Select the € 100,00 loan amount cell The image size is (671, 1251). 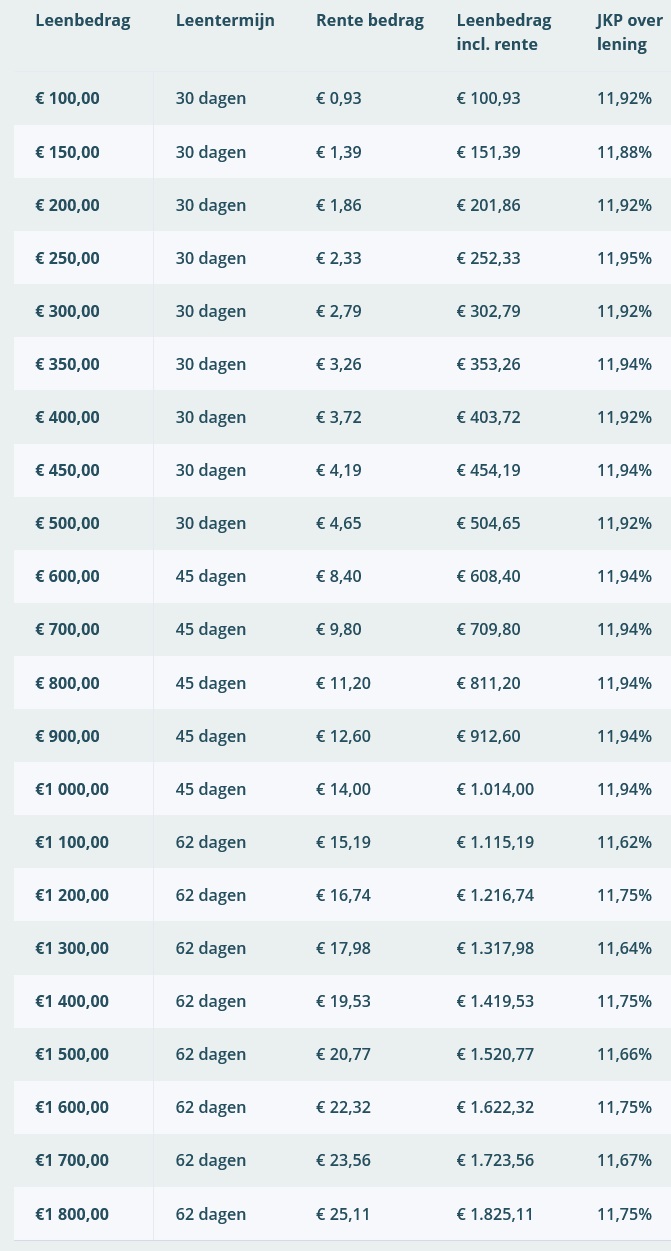[68, 98]
